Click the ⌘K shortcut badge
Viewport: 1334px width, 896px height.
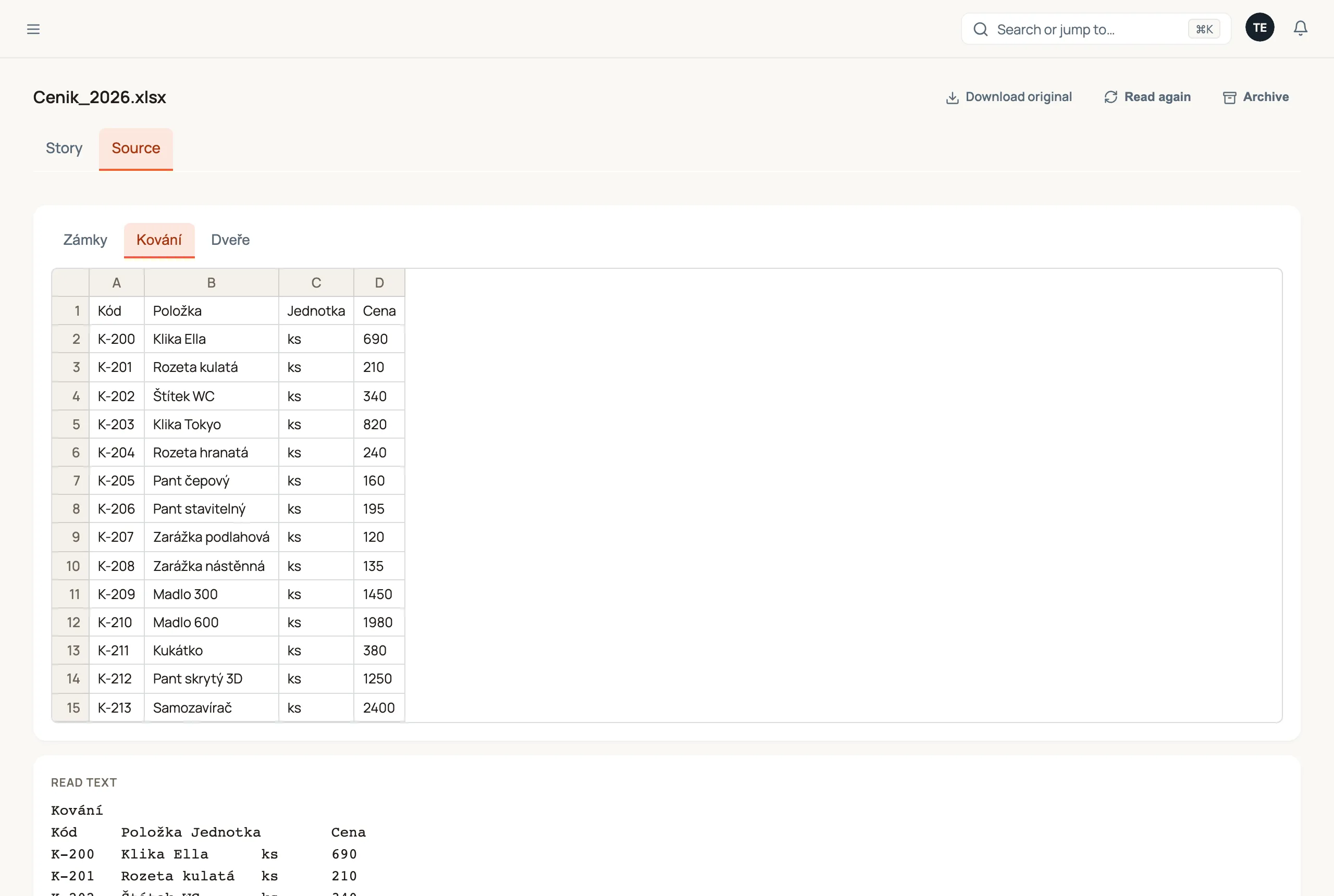[1204, 29]
